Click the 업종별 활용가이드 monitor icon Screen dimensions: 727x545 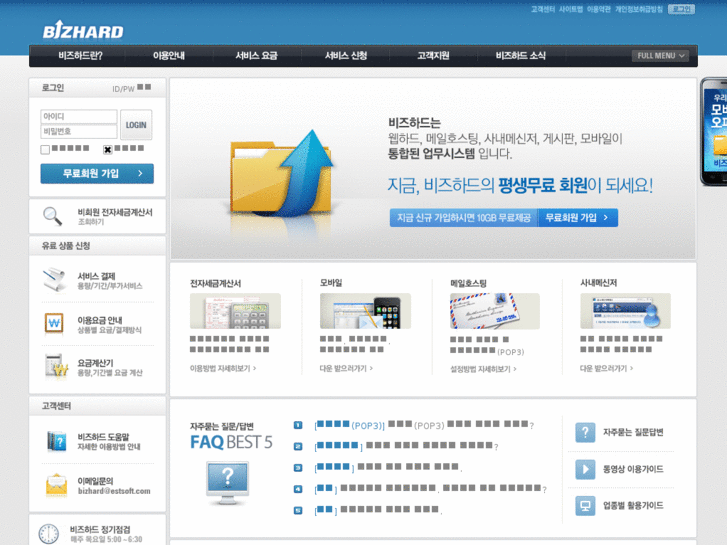click(x=585, y=506)
